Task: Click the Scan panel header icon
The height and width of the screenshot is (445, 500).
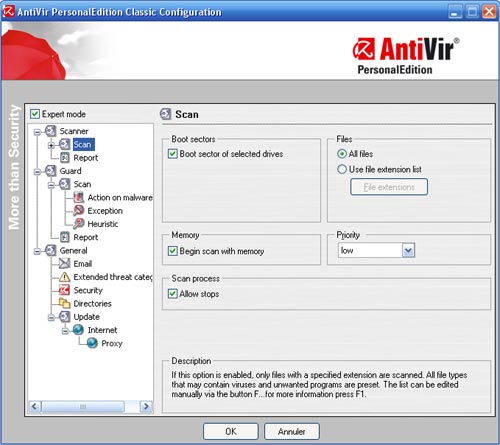Action: coord(165,114)
